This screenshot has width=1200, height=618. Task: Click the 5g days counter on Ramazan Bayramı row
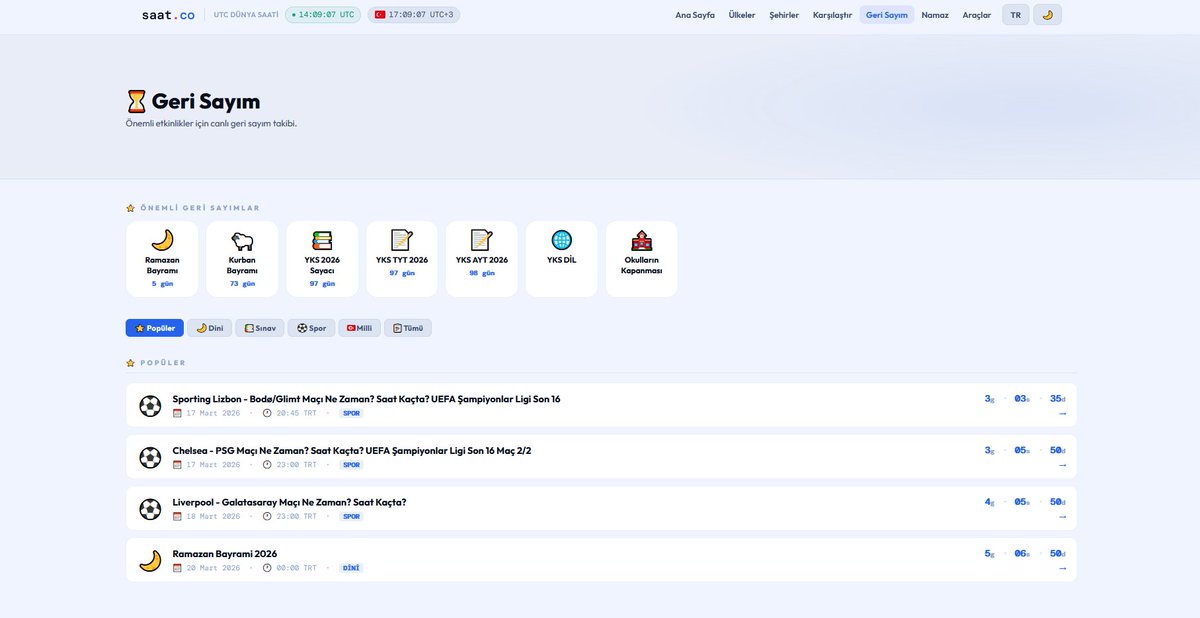pos(989,554)
